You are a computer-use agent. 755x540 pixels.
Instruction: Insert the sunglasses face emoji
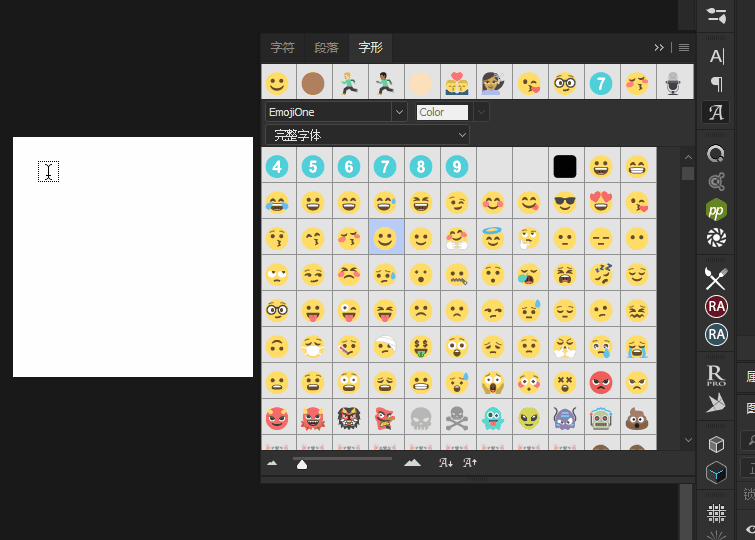pos(565,202)
